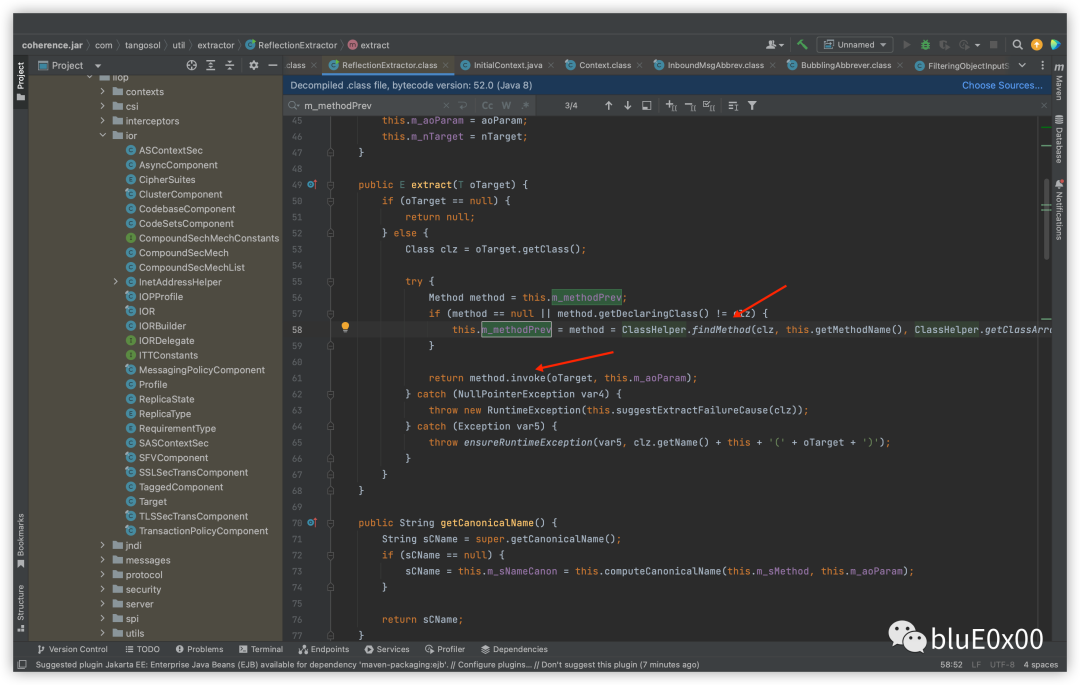Open search filter funnel icon
The height and width of the screenshot is (685, 1080).
(752, 105)
